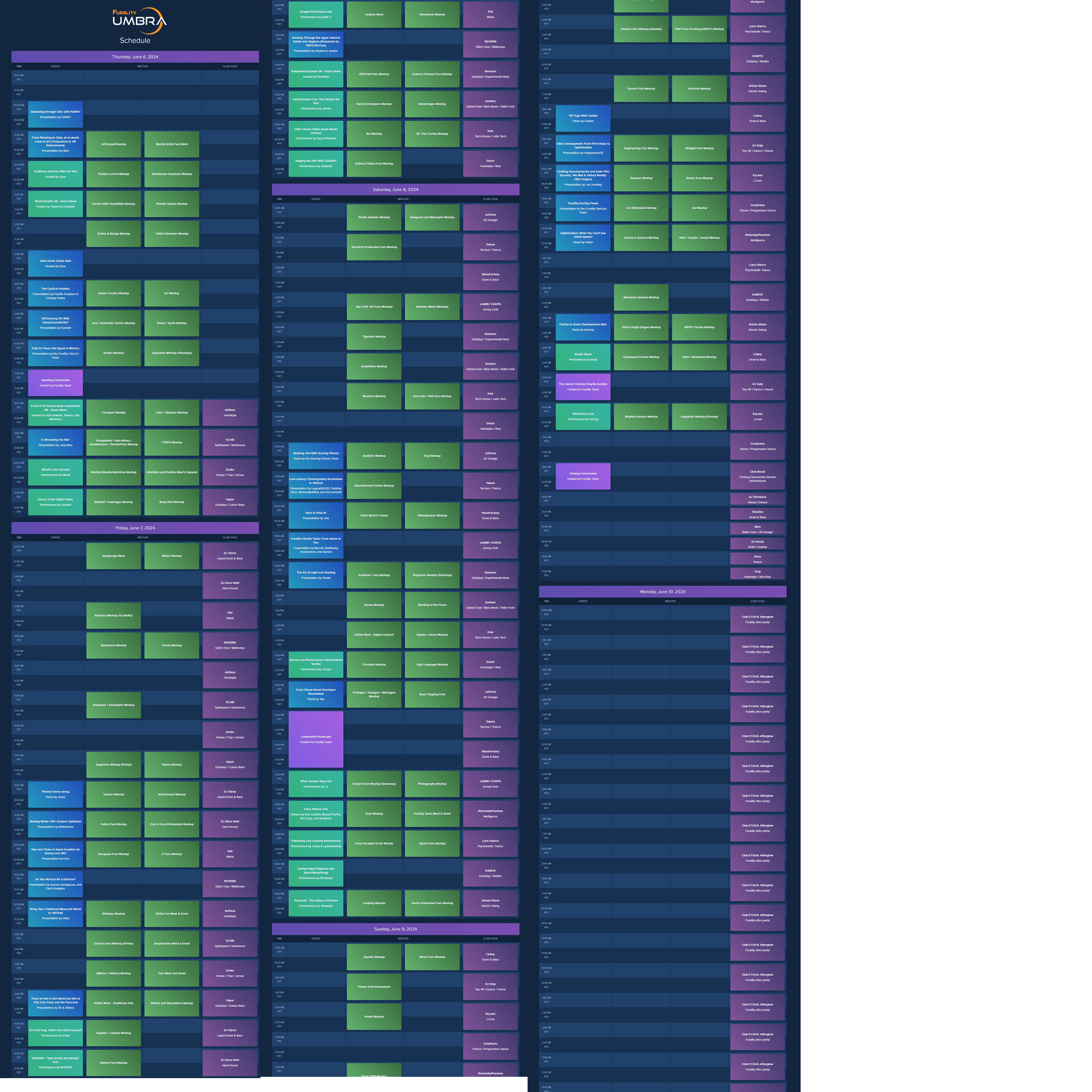The width and height of the screenshot is (1092, 1092).
Task: Click the Fitness Dance-along panel card
Action: coord(55,794)
